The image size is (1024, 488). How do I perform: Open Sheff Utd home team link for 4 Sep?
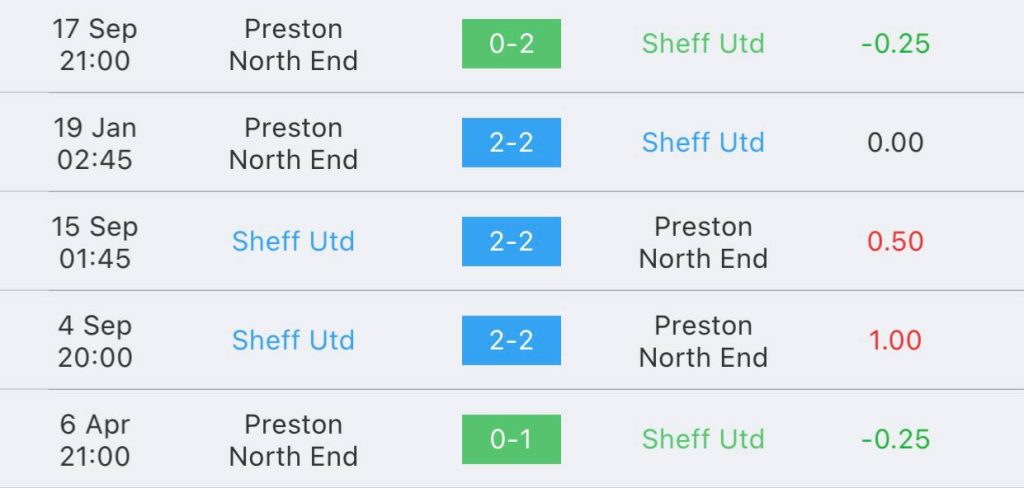point(293,341)
